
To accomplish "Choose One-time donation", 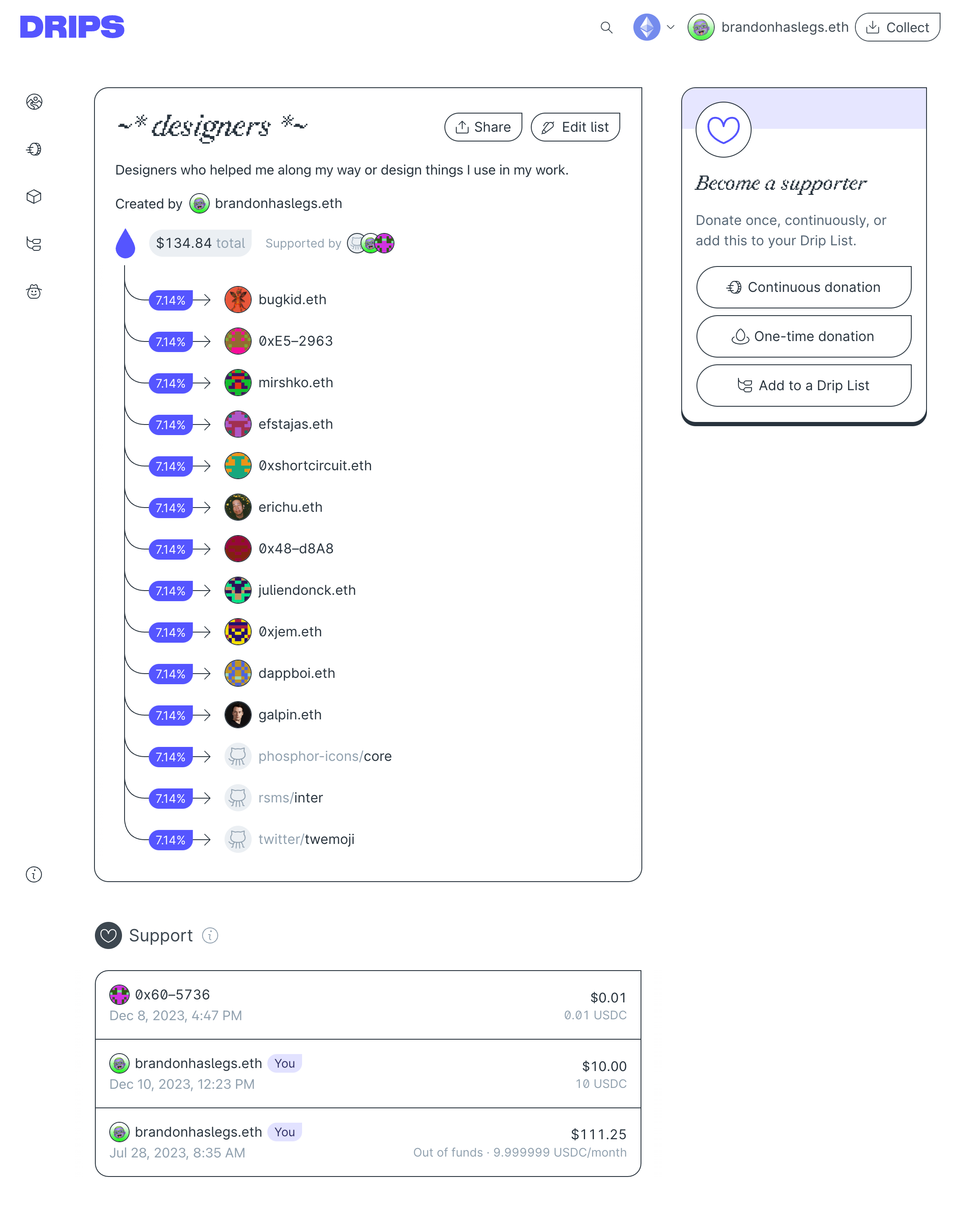I will click(803, 336).
